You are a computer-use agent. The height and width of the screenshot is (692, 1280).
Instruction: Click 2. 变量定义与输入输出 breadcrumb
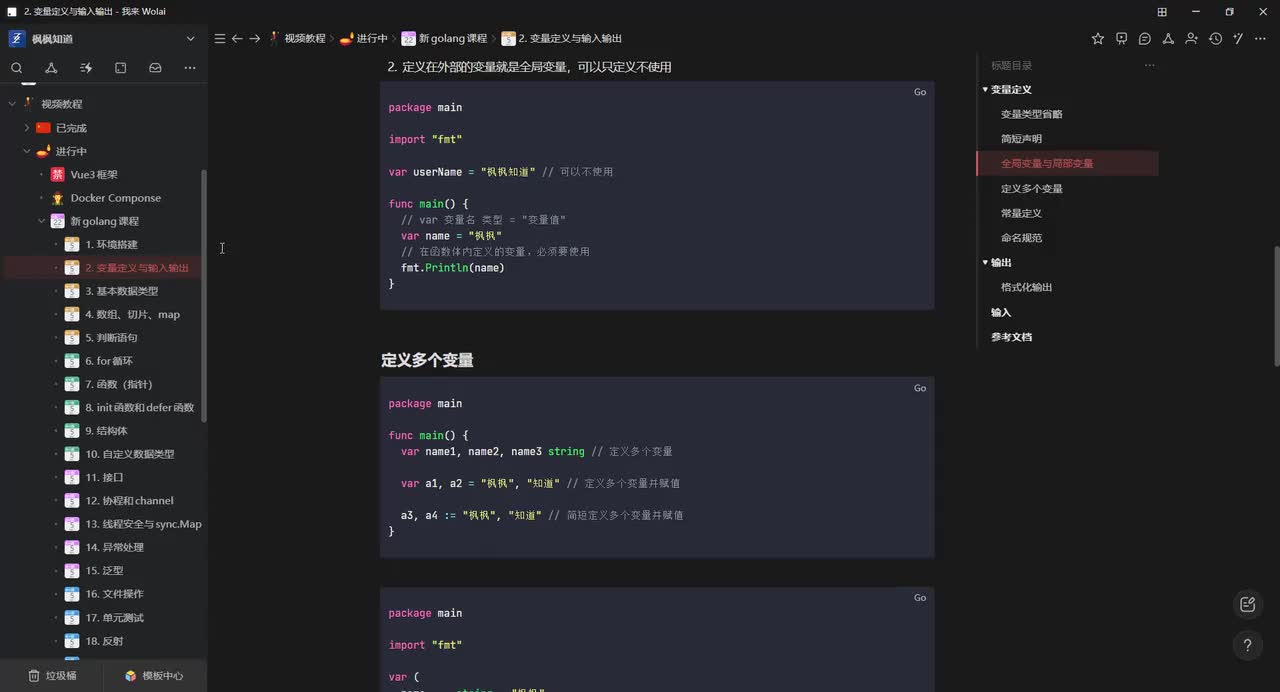[562, 38]
